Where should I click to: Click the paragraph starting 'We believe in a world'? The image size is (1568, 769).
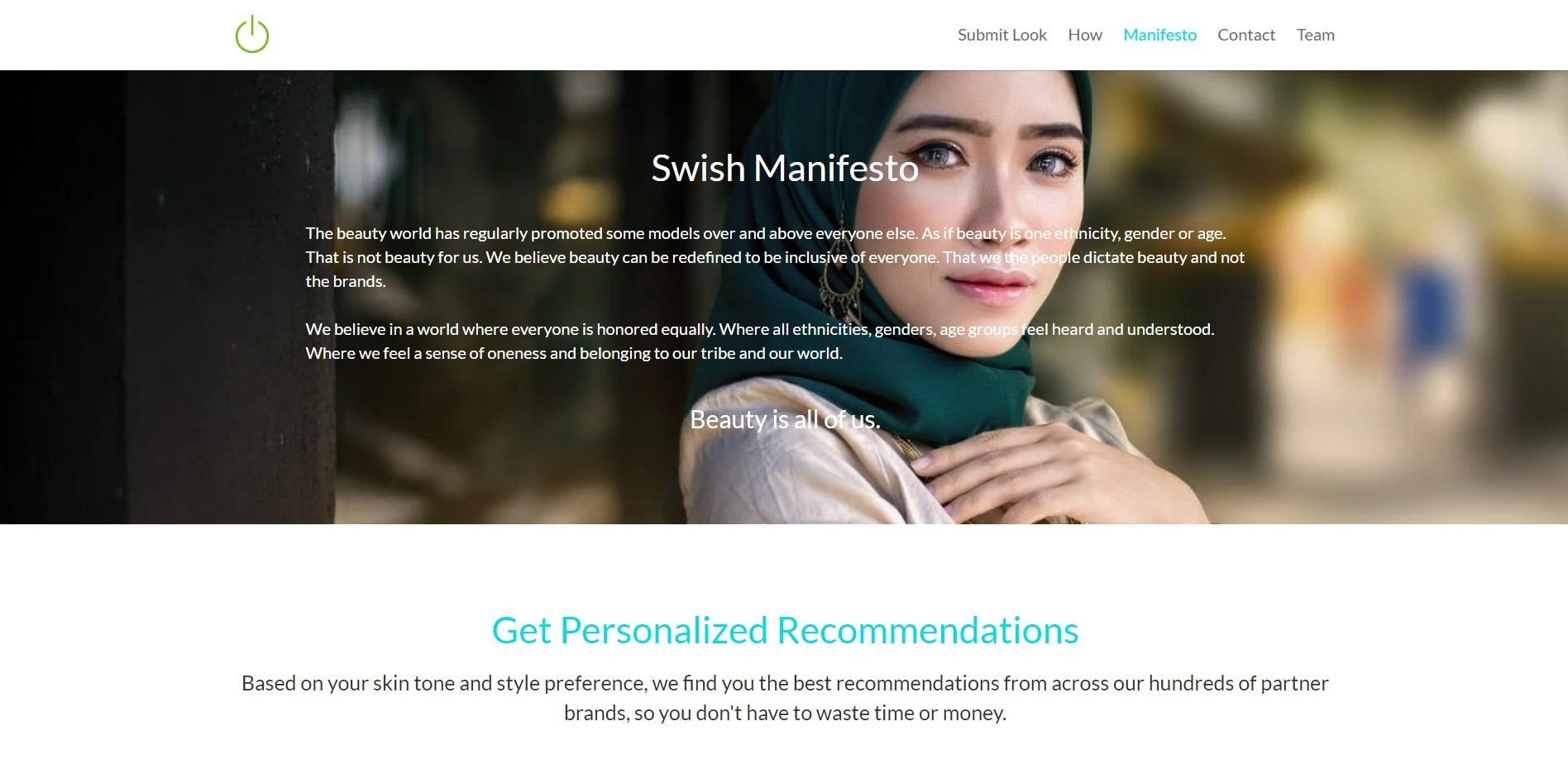(x=759, y=341)
